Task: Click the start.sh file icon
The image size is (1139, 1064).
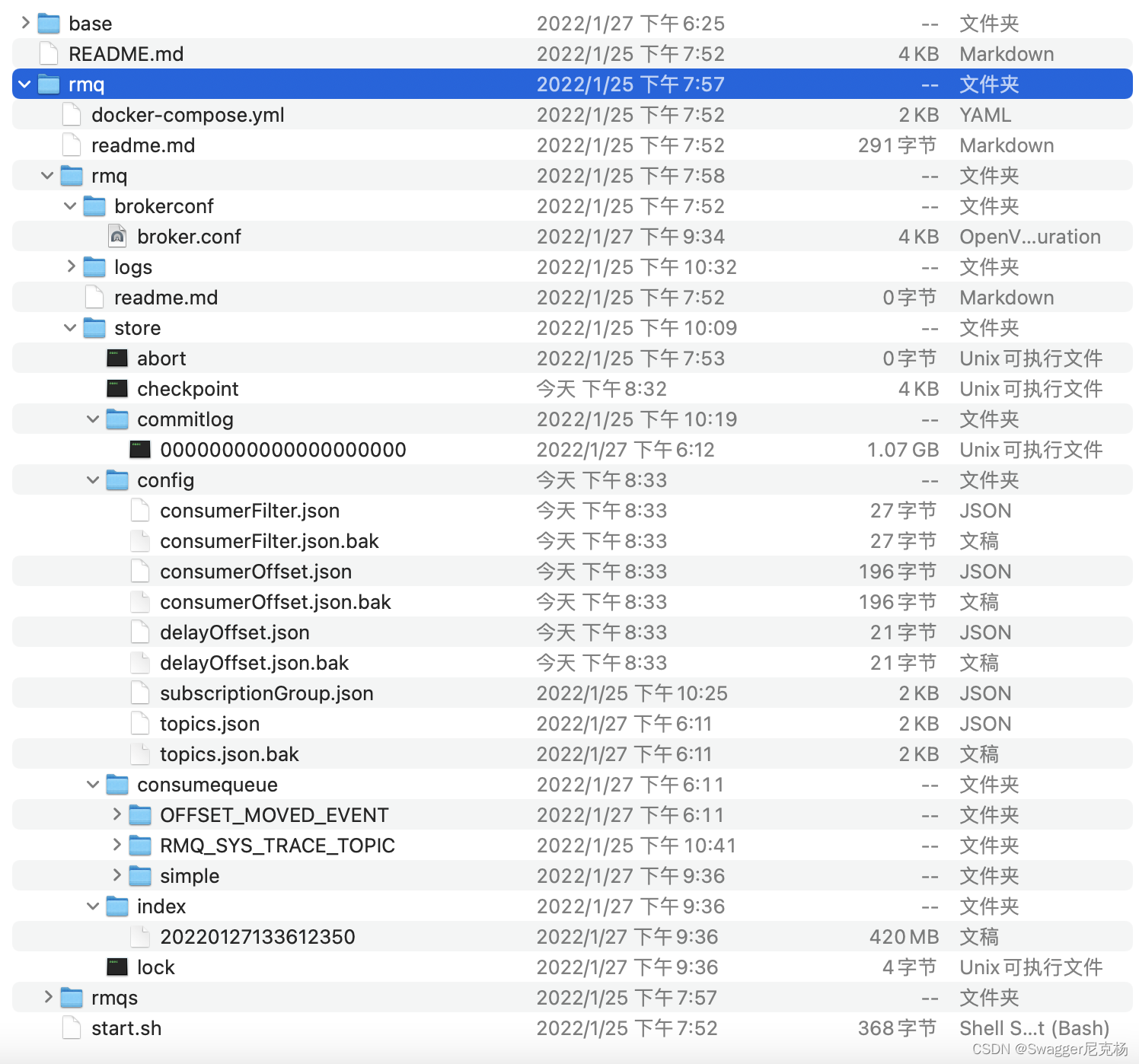Action: click(x=72, y=1027)
